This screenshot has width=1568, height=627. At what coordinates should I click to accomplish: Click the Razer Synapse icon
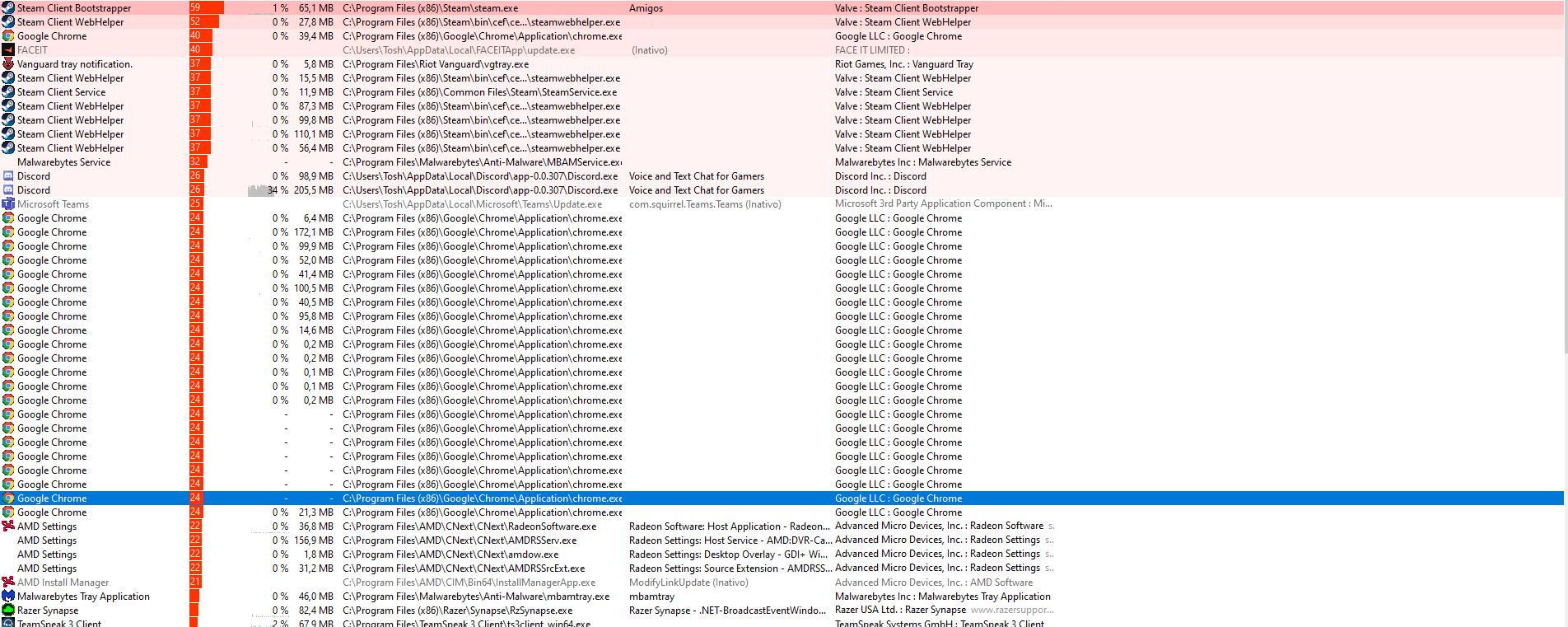coord(8,611)
